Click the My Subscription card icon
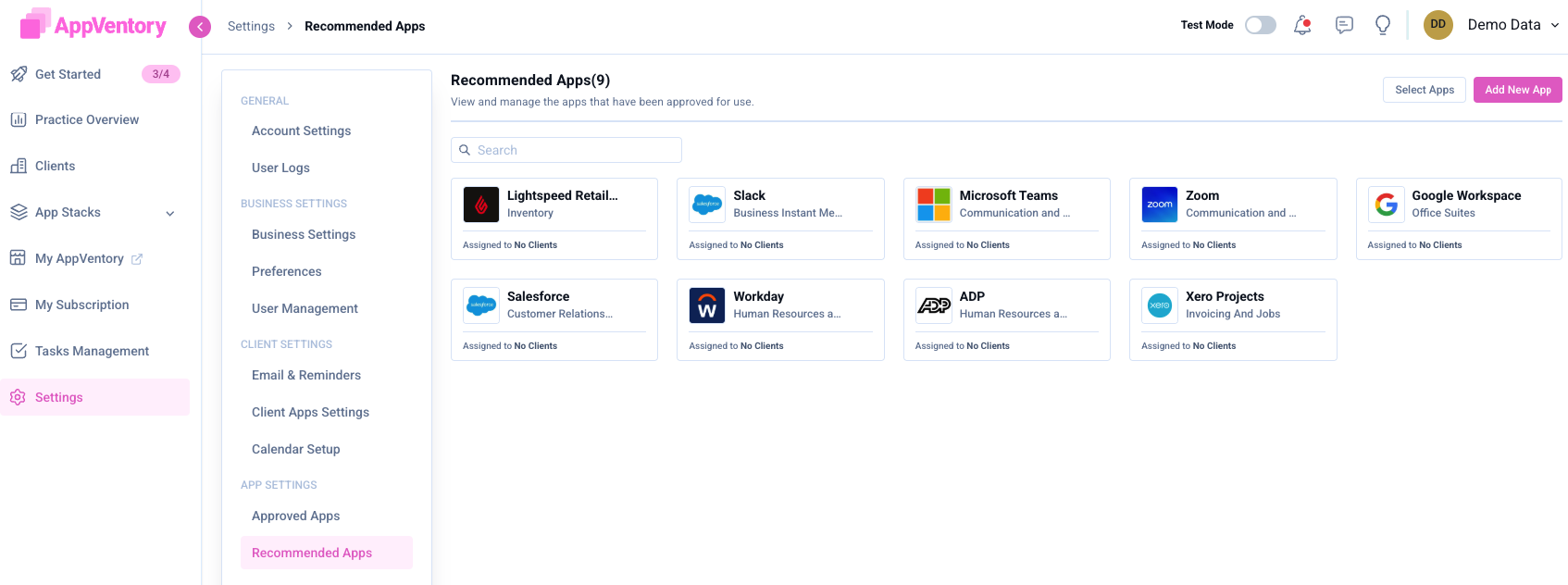 [x=19, y=305]
